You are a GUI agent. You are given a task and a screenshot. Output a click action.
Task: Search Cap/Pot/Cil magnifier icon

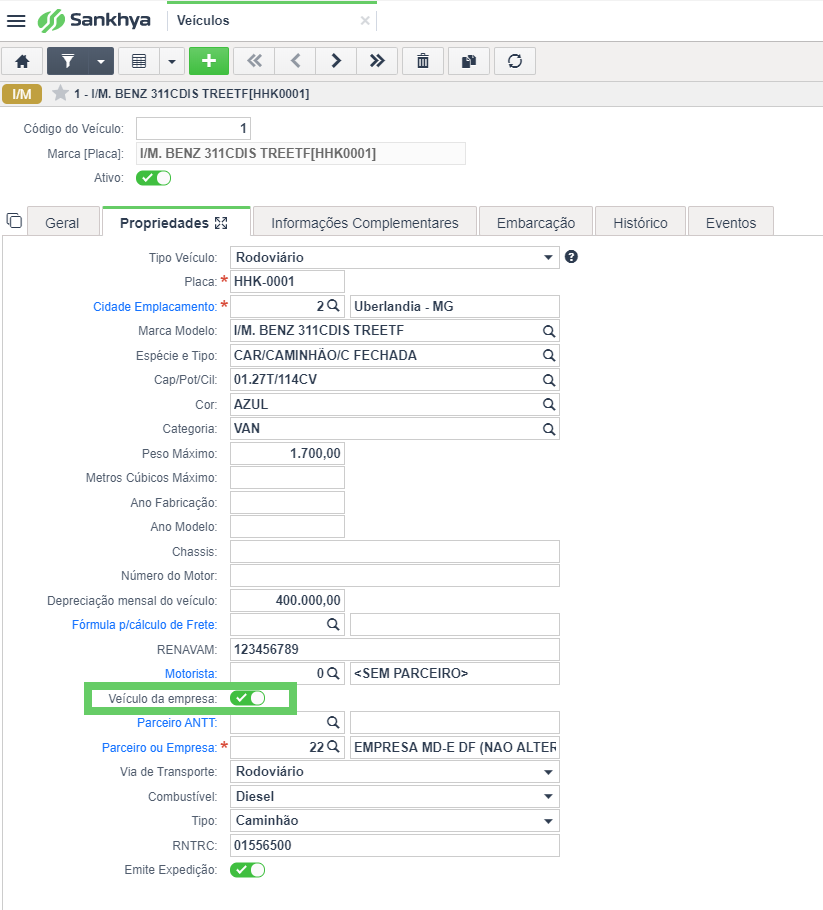548,380
